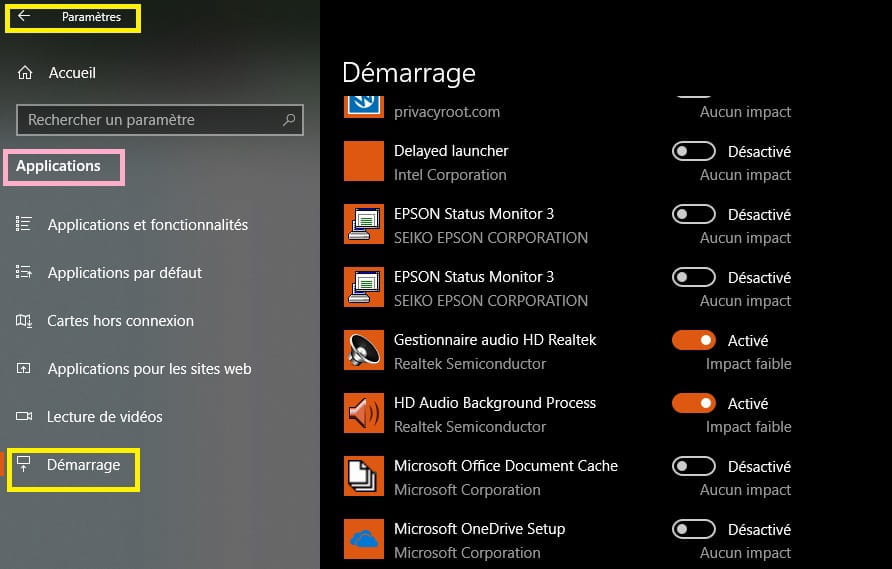The image size is (892, 569).
Task: Click the Gestionnaire audio HD Realtek speaker icon
Action: tap(364, 350)
